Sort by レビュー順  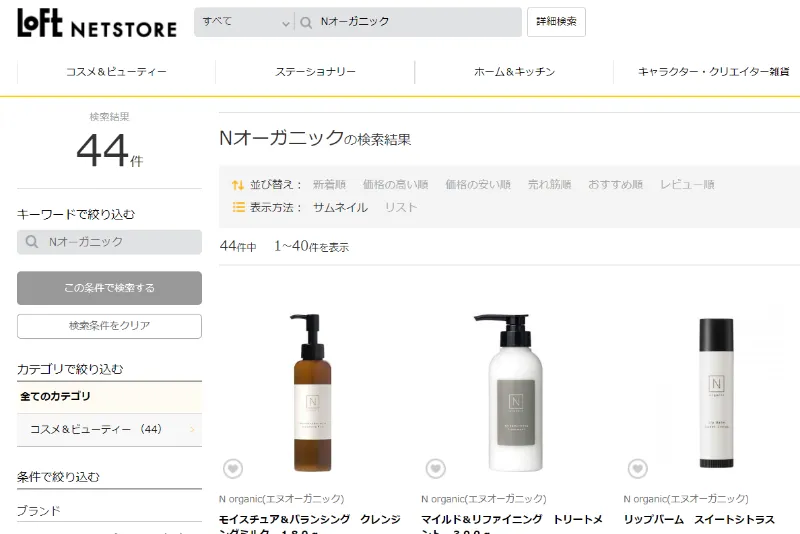click(687, 185)
